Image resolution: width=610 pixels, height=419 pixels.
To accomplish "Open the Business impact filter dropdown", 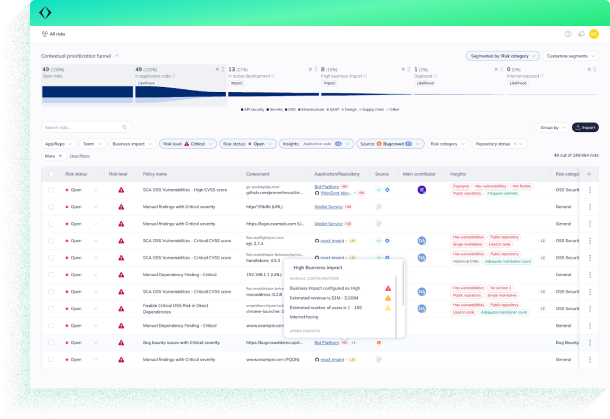I will (132, 144).
